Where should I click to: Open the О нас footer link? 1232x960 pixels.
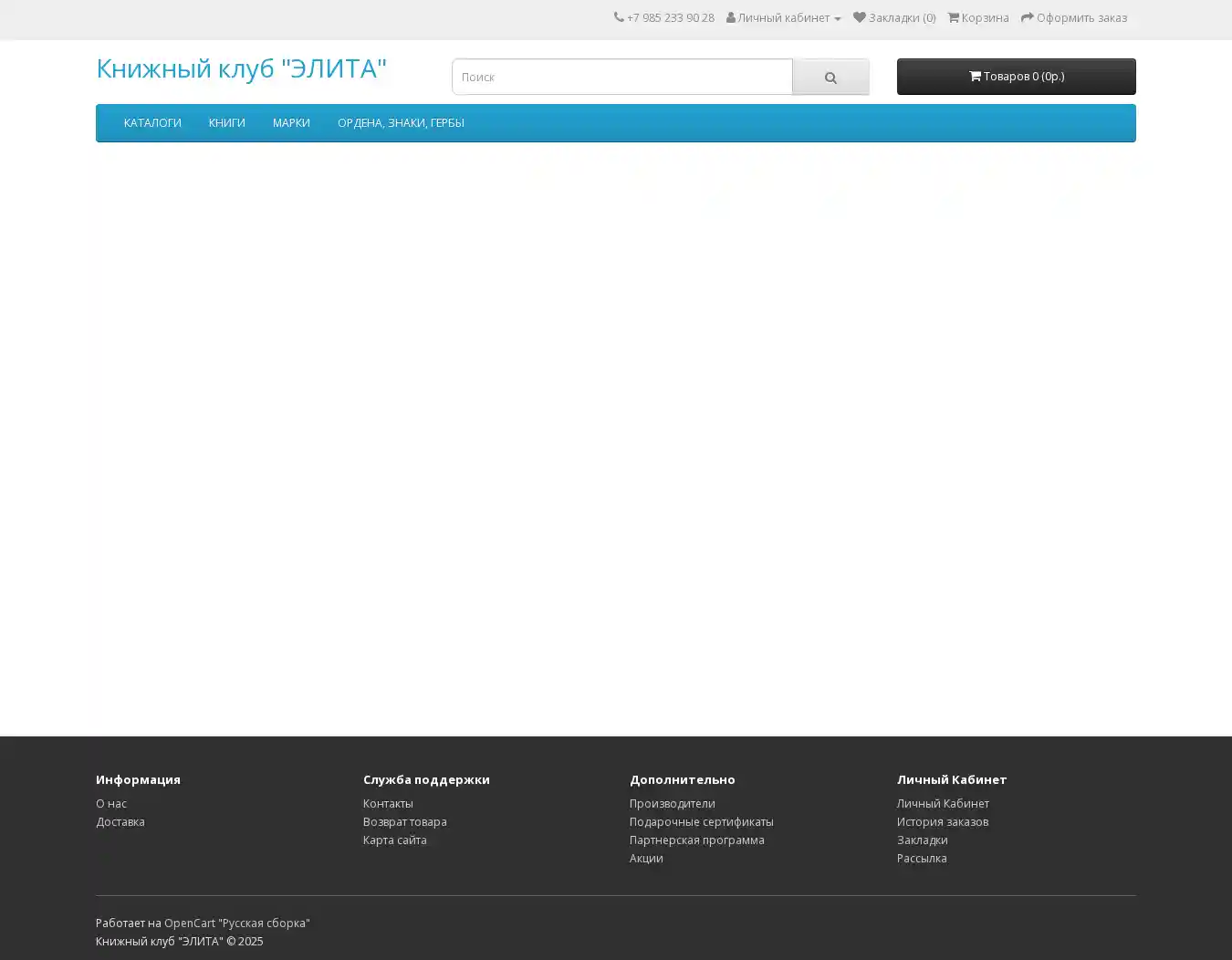coord(111,804)
